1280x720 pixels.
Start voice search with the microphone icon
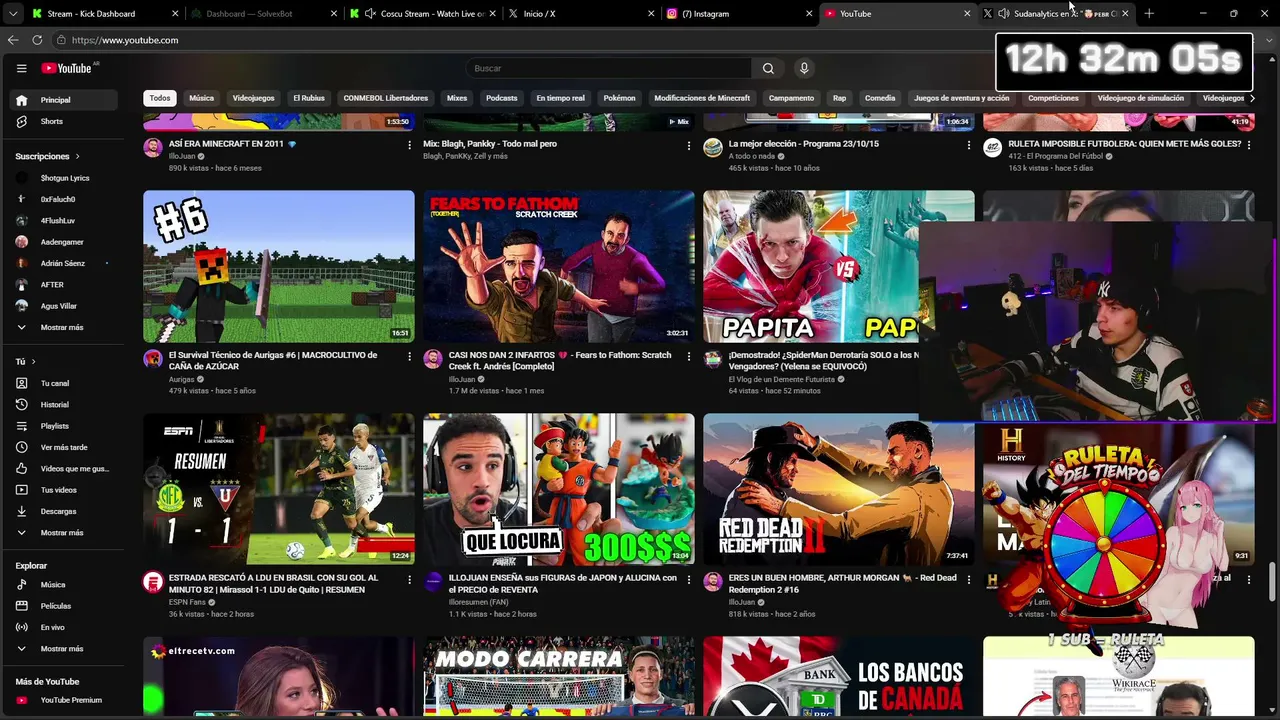coord(803,68)
